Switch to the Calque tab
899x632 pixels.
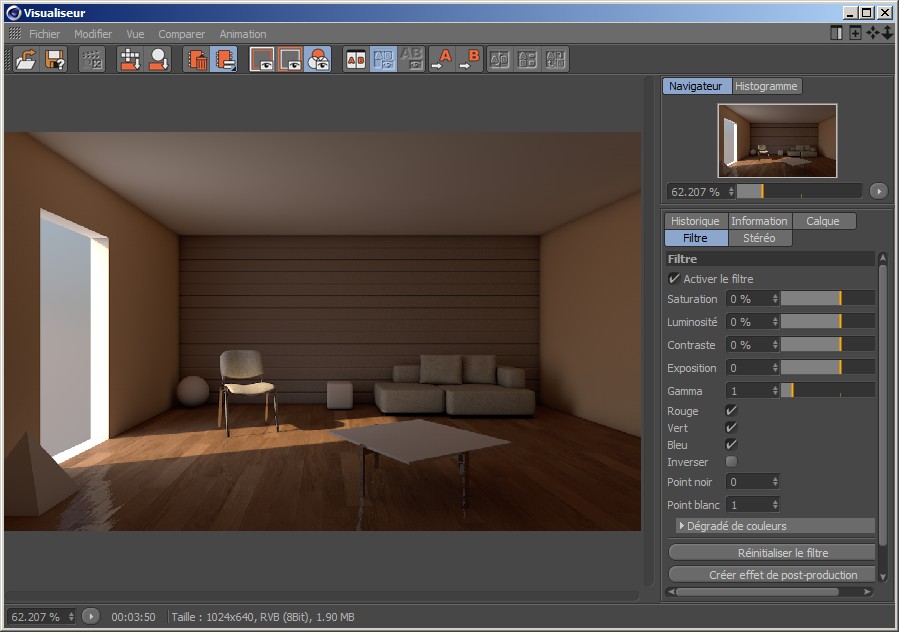[x=823, y=221]
